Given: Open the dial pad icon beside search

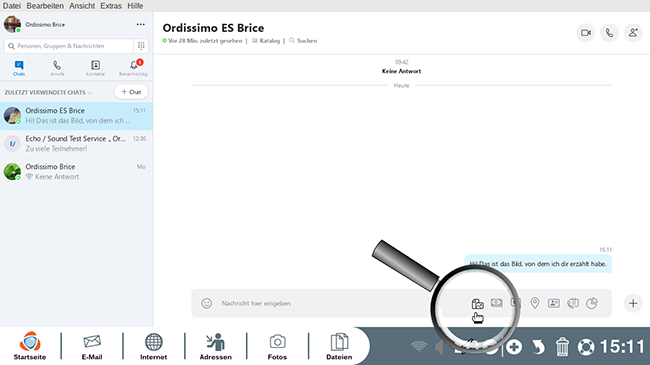Looking at the screenshot, I should point(141,46).
